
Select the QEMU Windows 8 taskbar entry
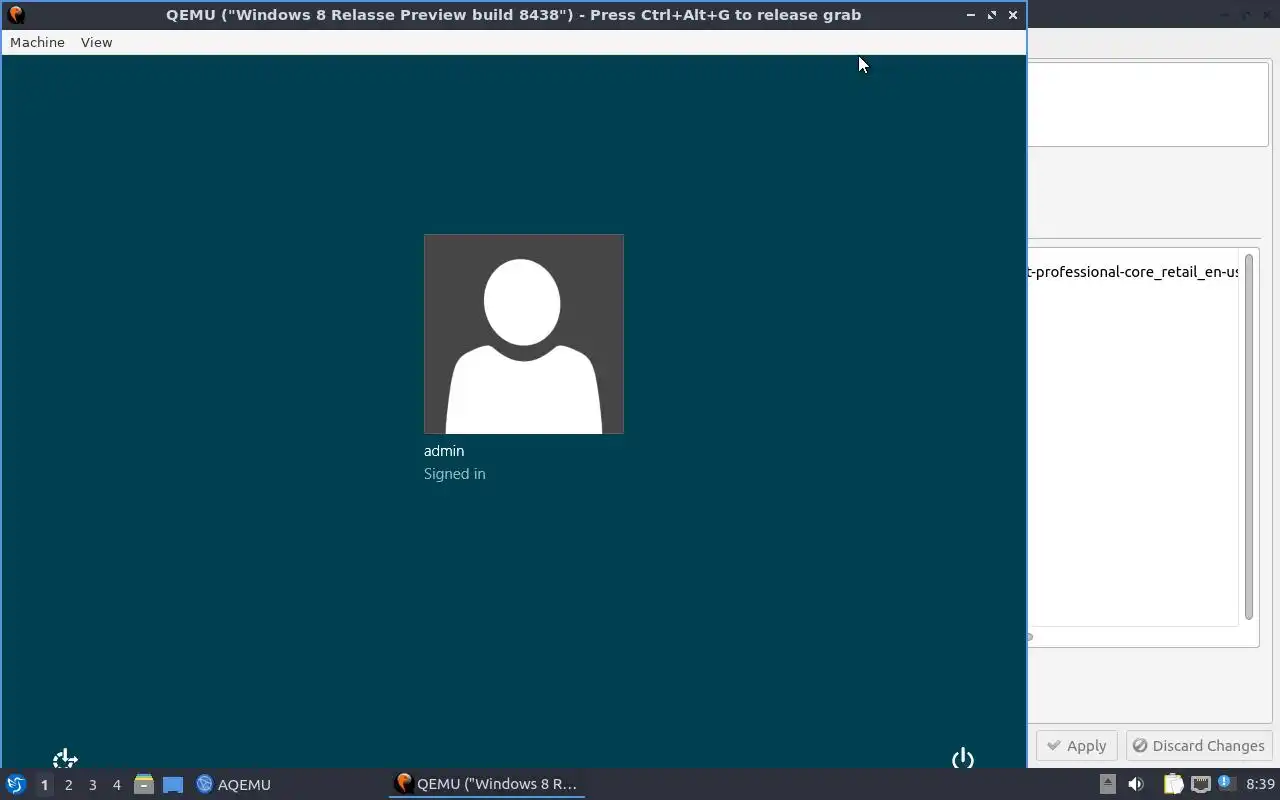487,784
